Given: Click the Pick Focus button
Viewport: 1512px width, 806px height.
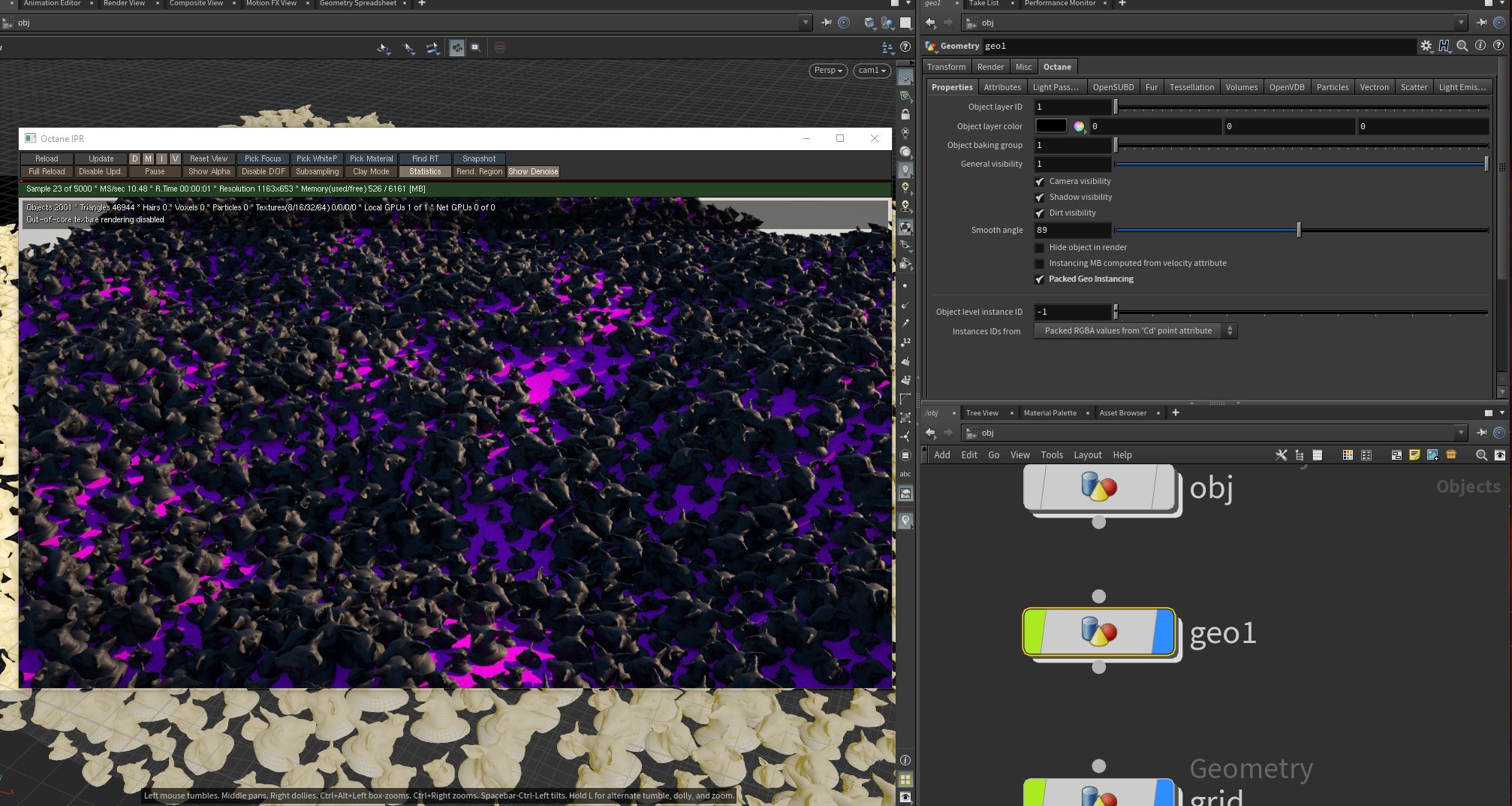Looking at the screenshot, I should click(262, 158).
